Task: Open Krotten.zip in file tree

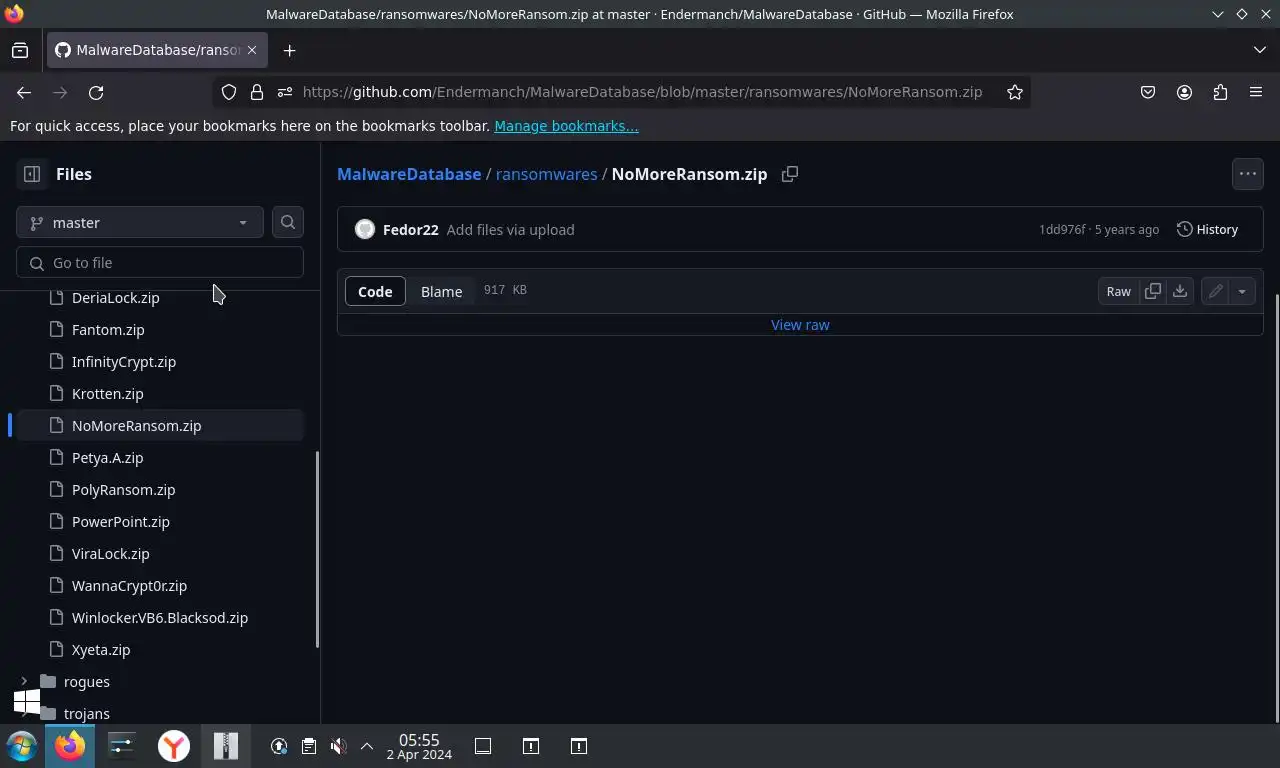Action: 108,394
